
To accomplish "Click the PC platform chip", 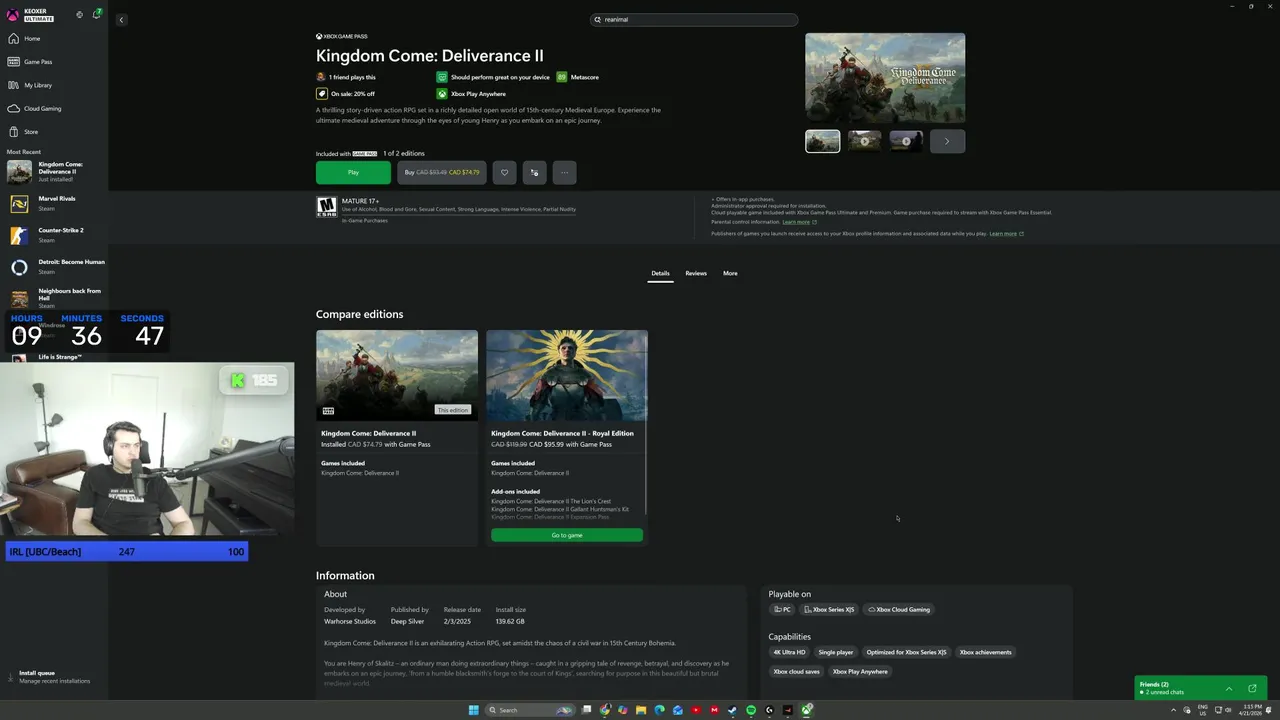I will point(782,609).
